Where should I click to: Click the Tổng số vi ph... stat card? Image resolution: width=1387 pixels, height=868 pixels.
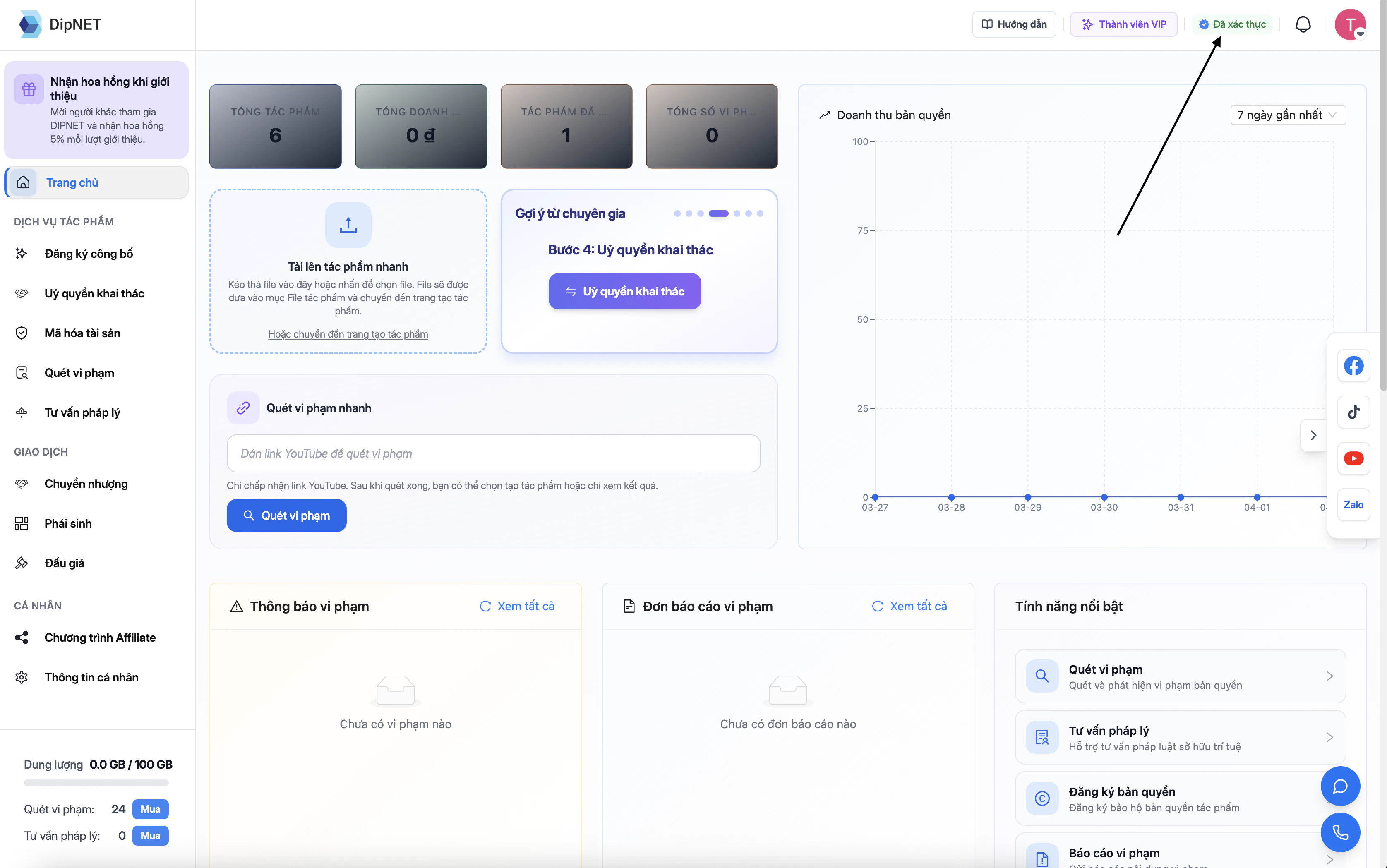[712, 126]
